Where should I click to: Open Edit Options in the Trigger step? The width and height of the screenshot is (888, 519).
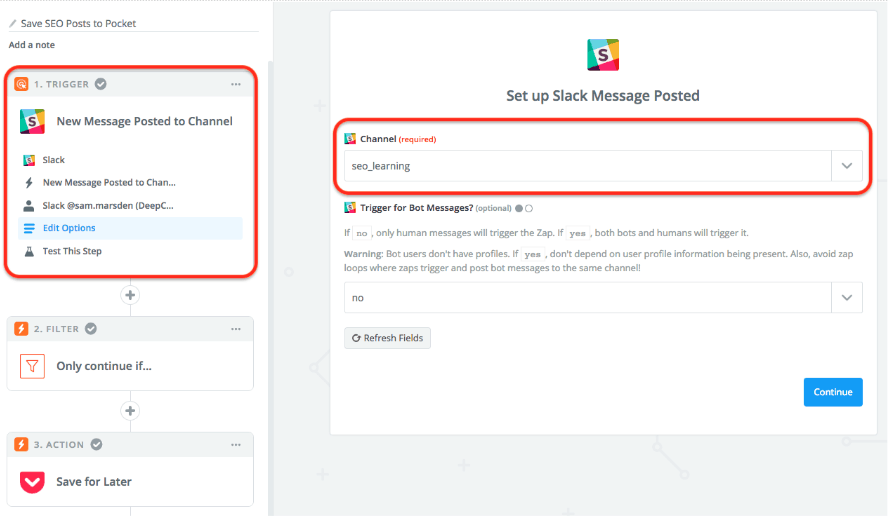coord(69,228)
